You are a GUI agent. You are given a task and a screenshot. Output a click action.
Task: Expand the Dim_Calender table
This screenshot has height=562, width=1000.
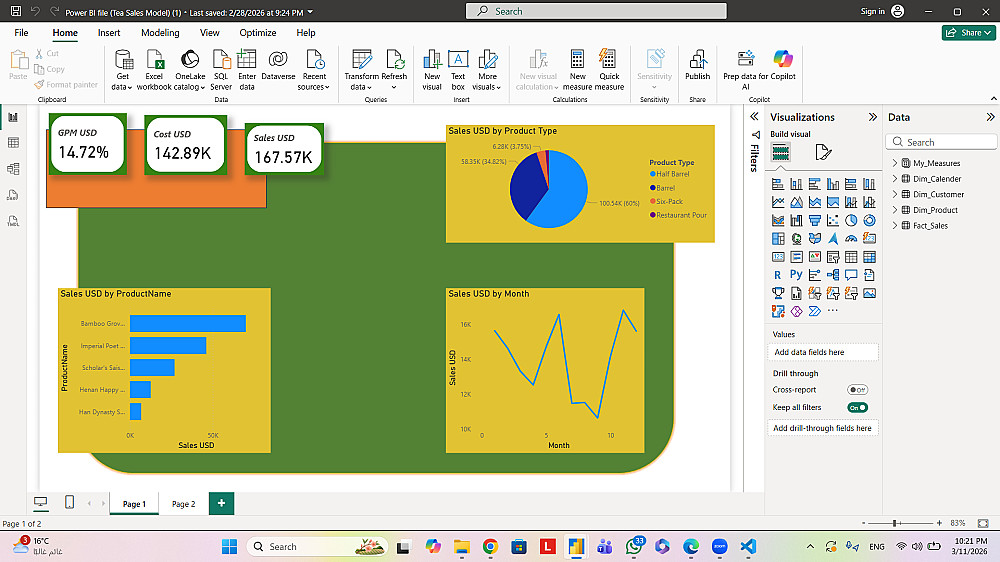tap(895, 179)
